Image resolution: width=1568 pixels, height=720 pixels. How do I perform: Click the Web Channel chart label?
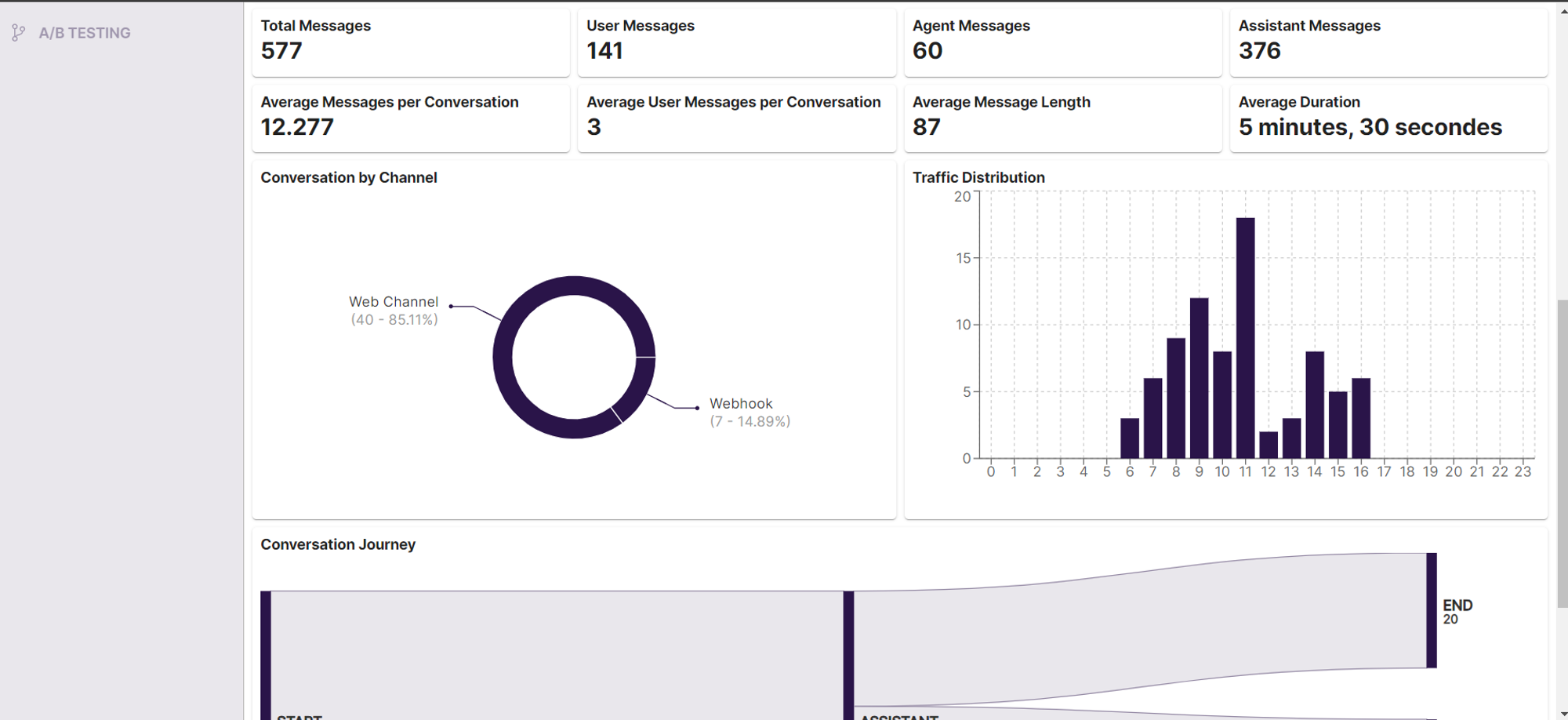tap(394, 311)
